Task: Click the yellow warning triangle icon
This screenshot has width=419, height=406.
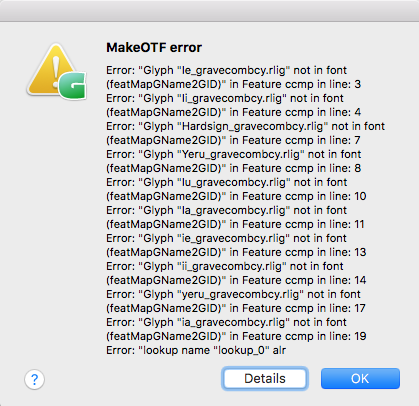Action: (x=51, y=70)
